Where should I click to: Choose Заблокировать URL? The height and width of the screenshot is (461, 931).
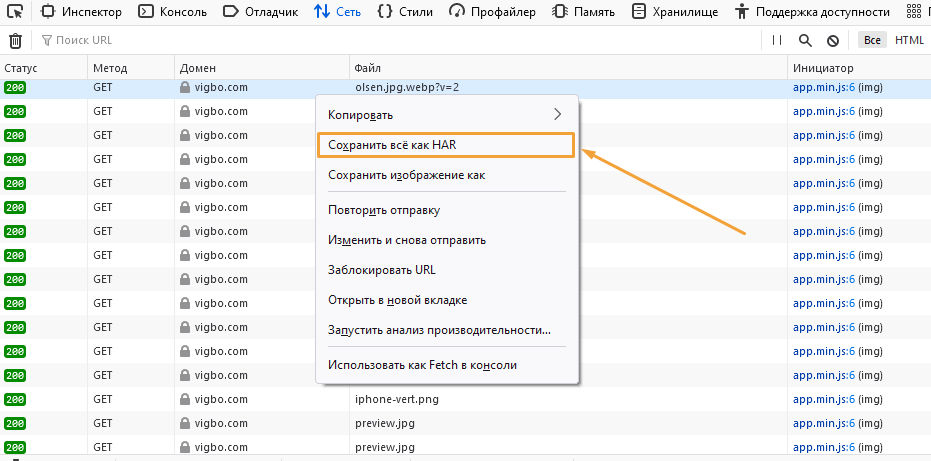click(x=447, y=270)
